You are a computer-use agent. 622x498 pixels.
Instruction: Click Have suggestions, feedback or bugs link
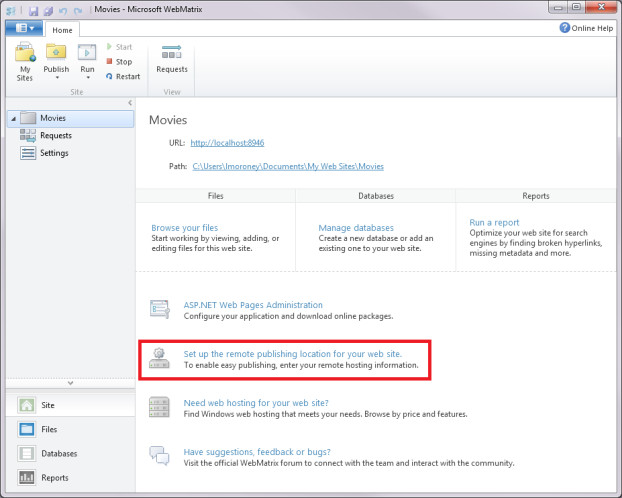tap(257, 452)
